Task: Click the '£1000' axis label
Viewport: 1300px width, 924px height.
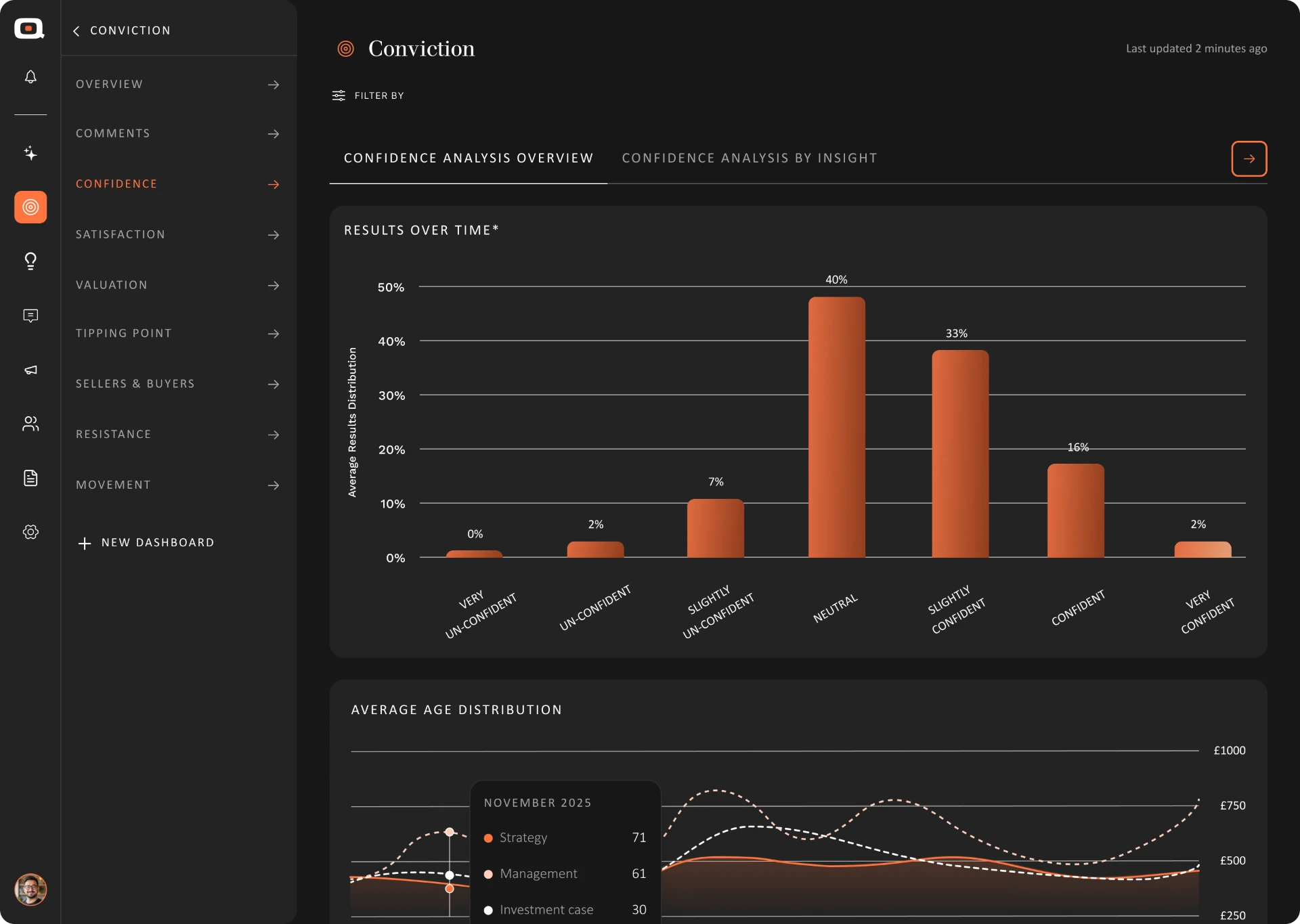Action: [x=1230, y=751]
